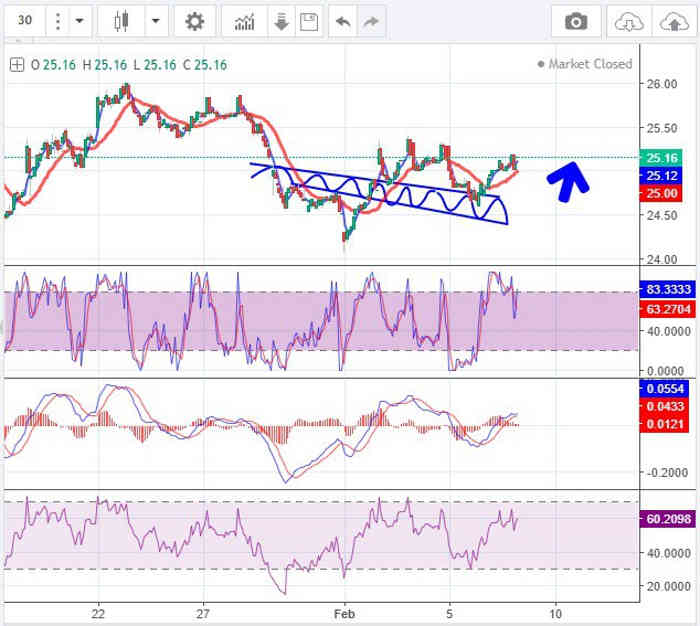Undo the last chart action

tap(344, 21)
